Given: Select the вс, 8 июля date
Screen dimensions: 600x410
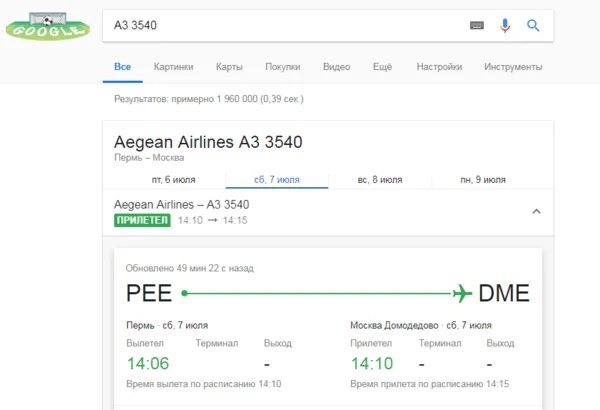Looking at the screenshot, I should tap(380, 180).
